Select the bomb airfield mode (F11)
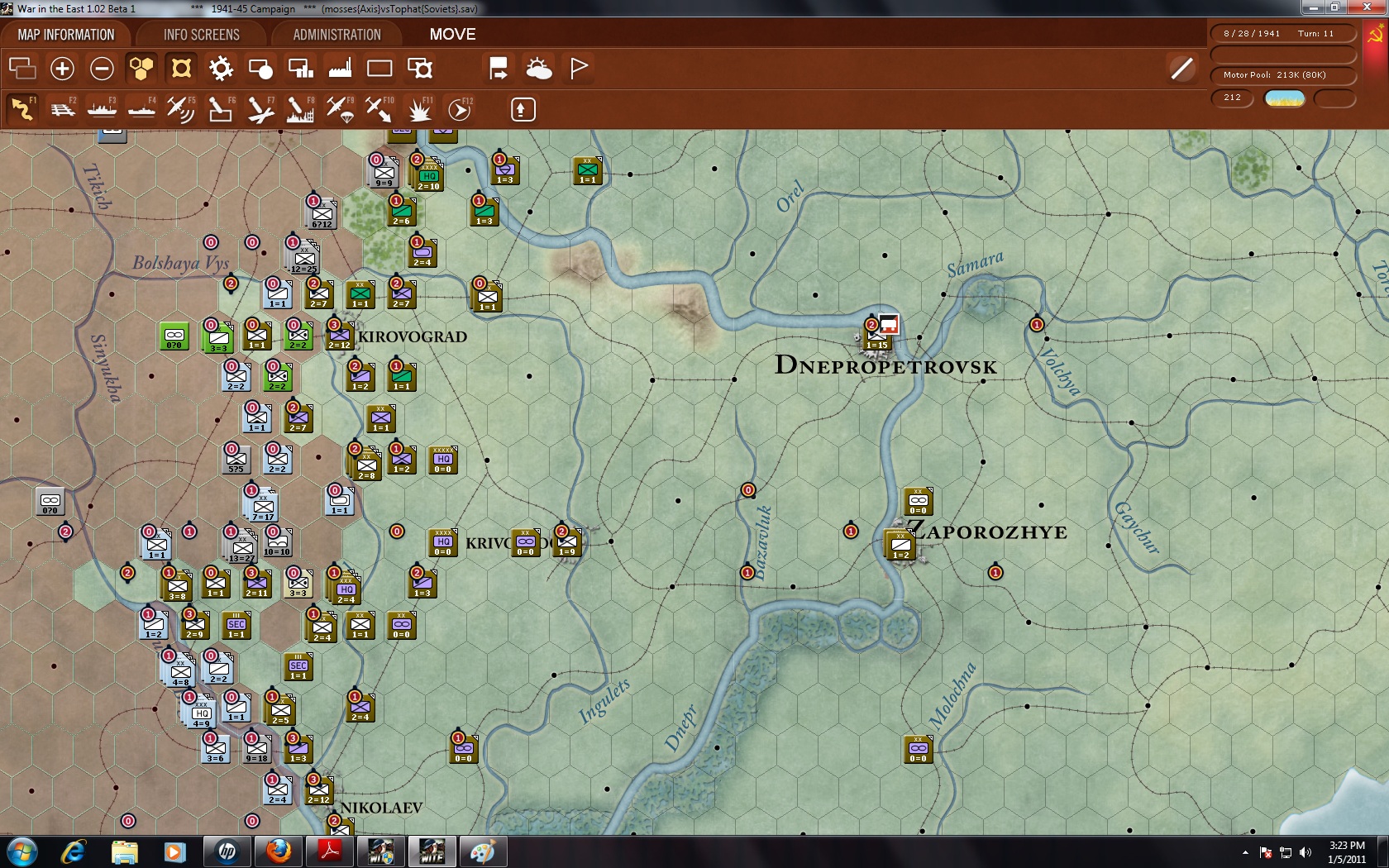Viewport: 1389px width, 868px height. click(418, 108)
